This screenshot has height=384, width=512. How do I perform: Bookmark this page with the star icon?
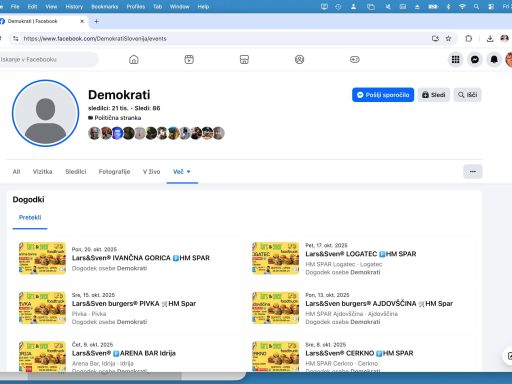tap(448, 39)
